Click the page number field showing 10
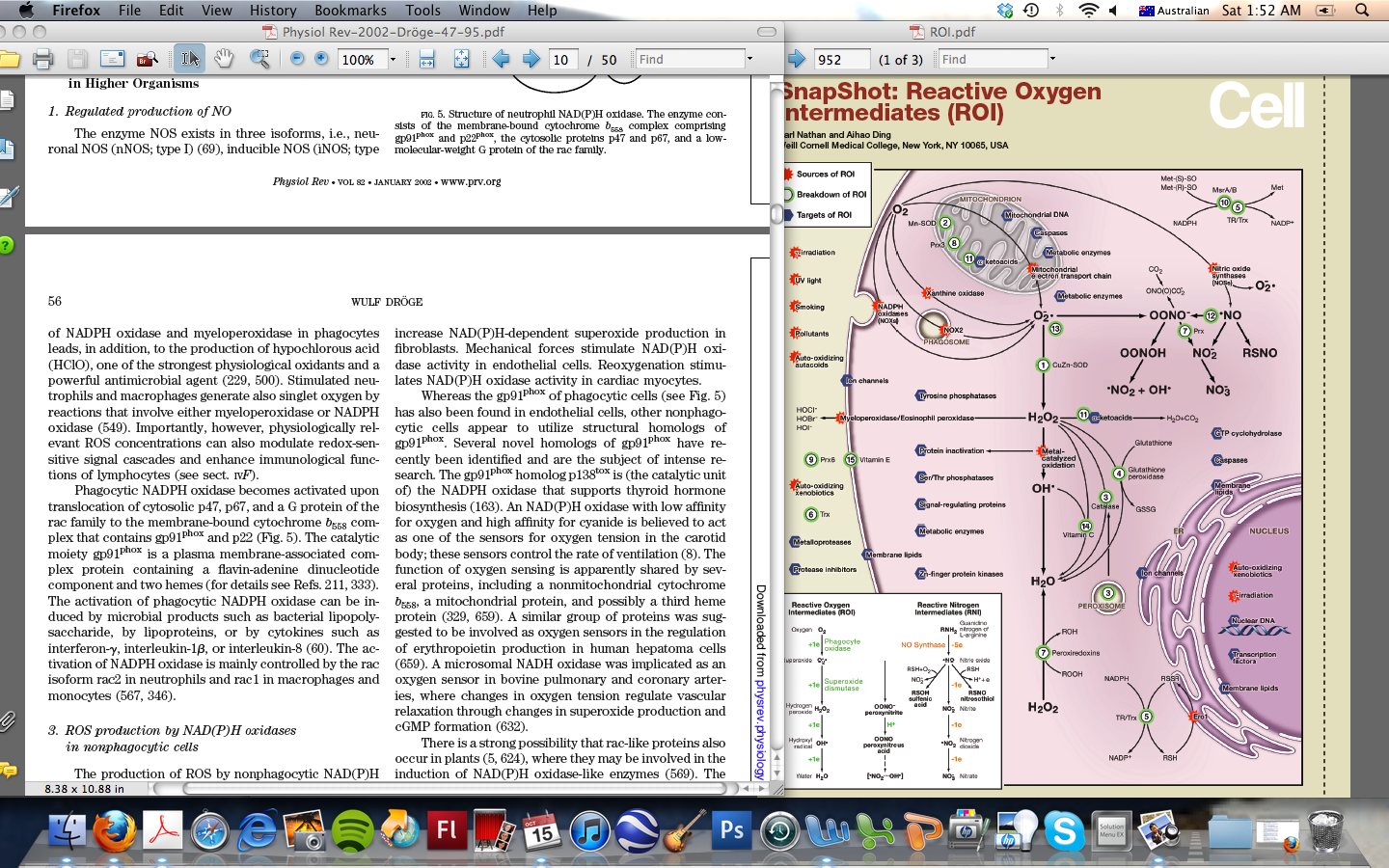 pos(562,60)
